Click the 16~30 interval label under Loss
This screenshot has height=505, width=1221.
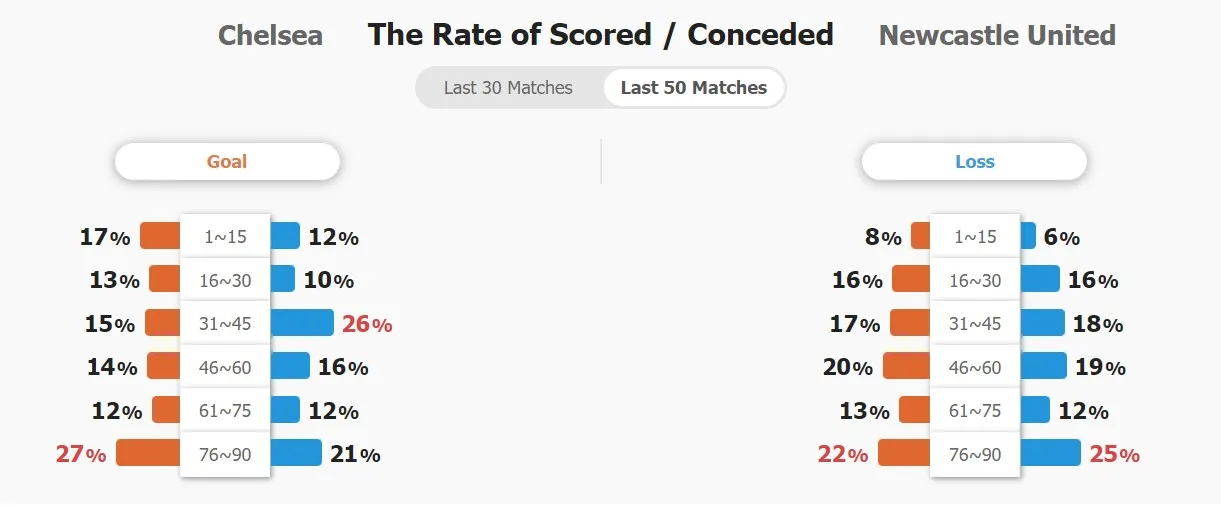pos(975,280)
